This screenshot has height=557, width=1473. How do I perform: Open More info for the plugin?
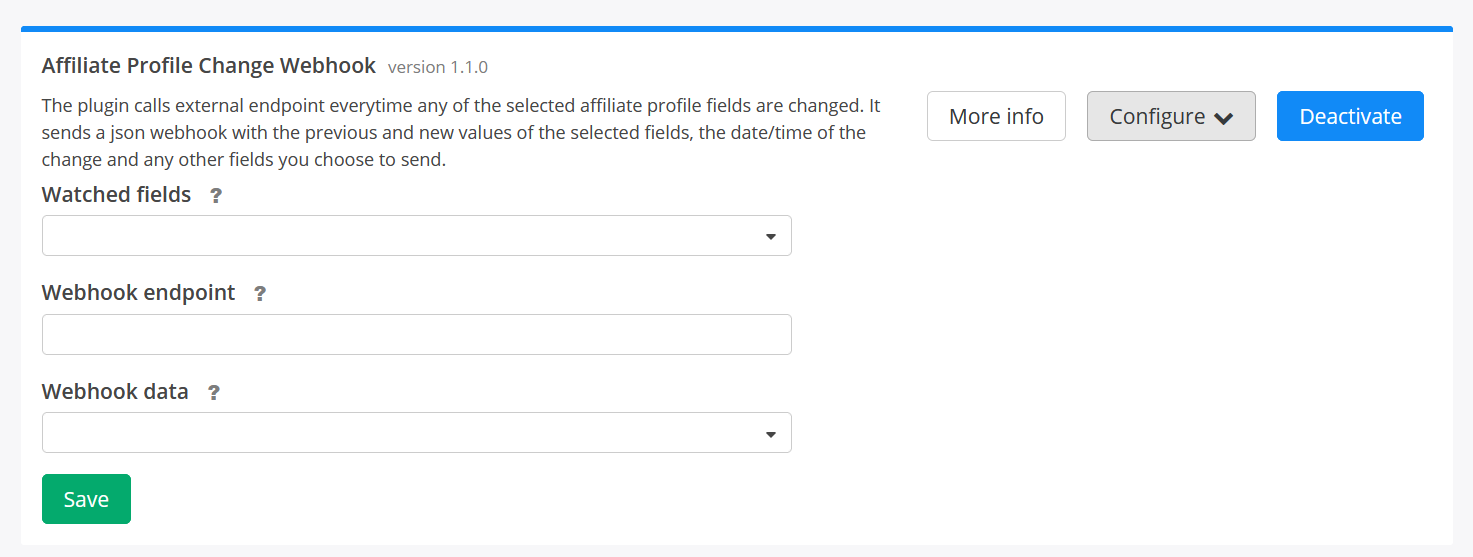(996, 117)
